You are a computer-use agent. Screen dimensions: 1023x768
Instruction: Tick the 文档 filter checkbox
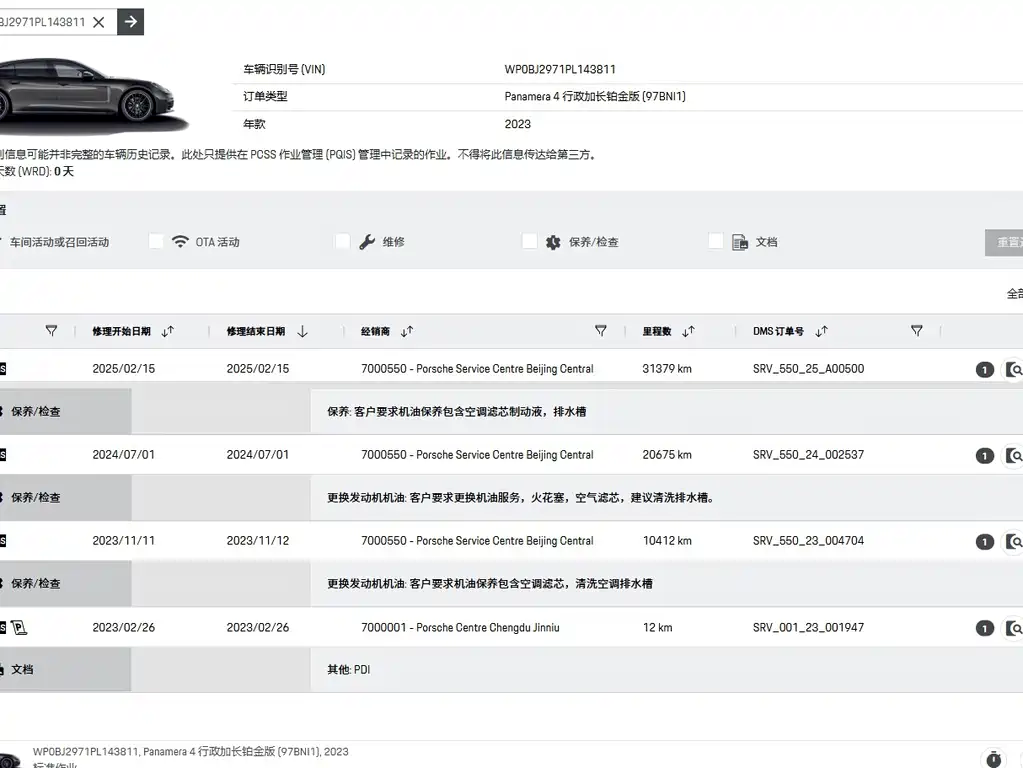coord(716,241)
